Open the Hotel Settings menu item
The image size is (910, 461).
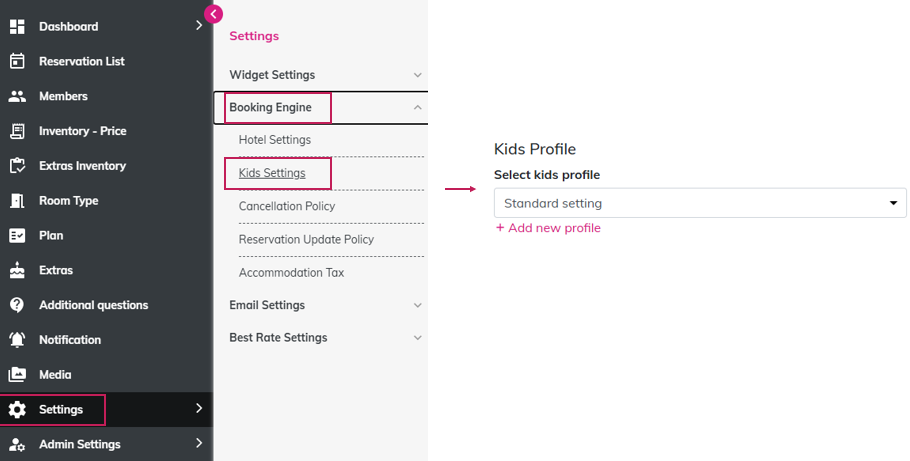(275, 140)
